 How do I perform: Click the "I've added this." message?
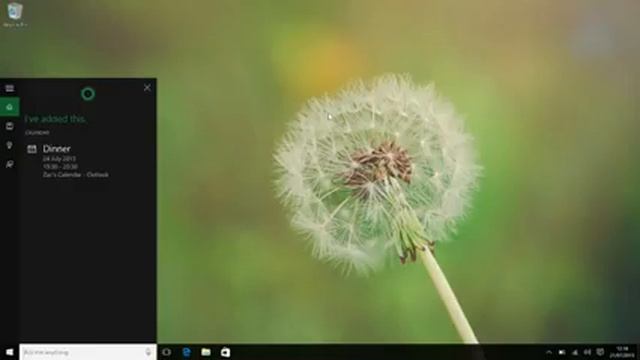click(55, 119)
